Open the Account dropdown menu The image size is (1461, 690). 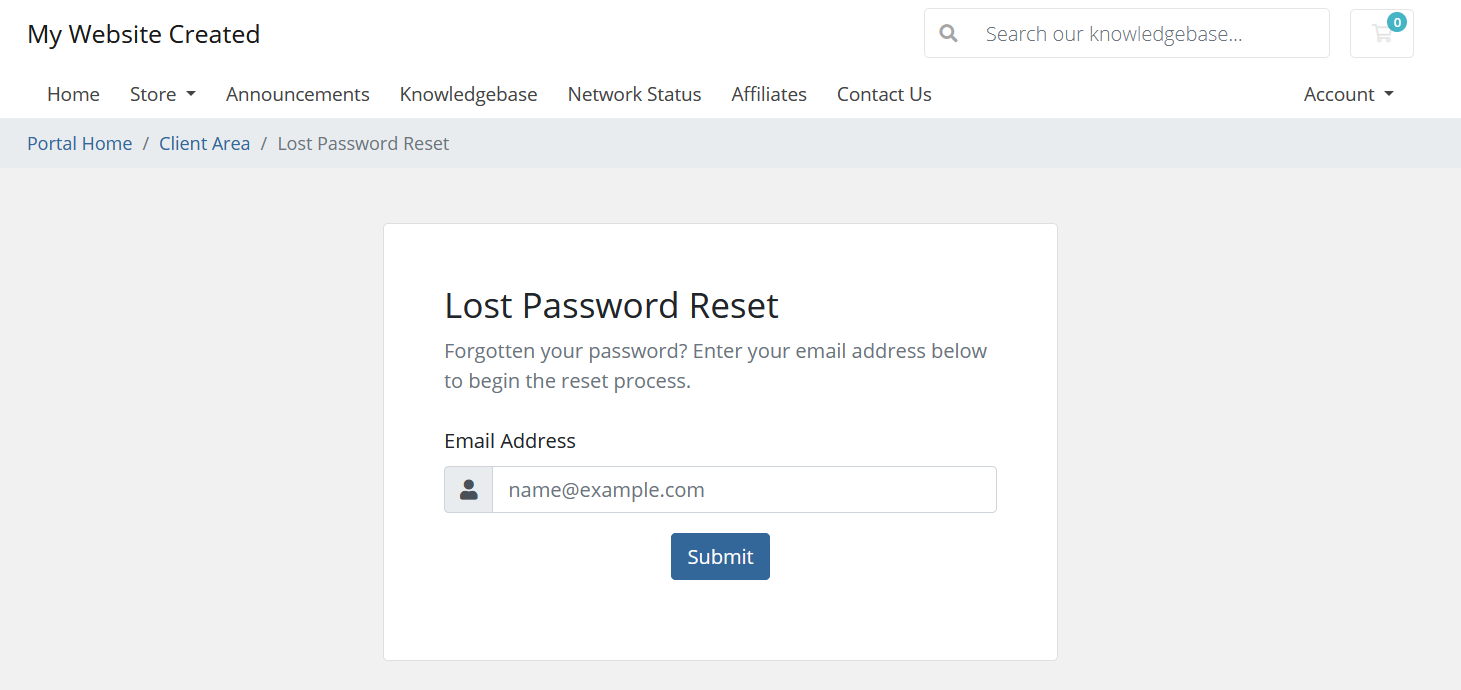tap(1348, 94)
